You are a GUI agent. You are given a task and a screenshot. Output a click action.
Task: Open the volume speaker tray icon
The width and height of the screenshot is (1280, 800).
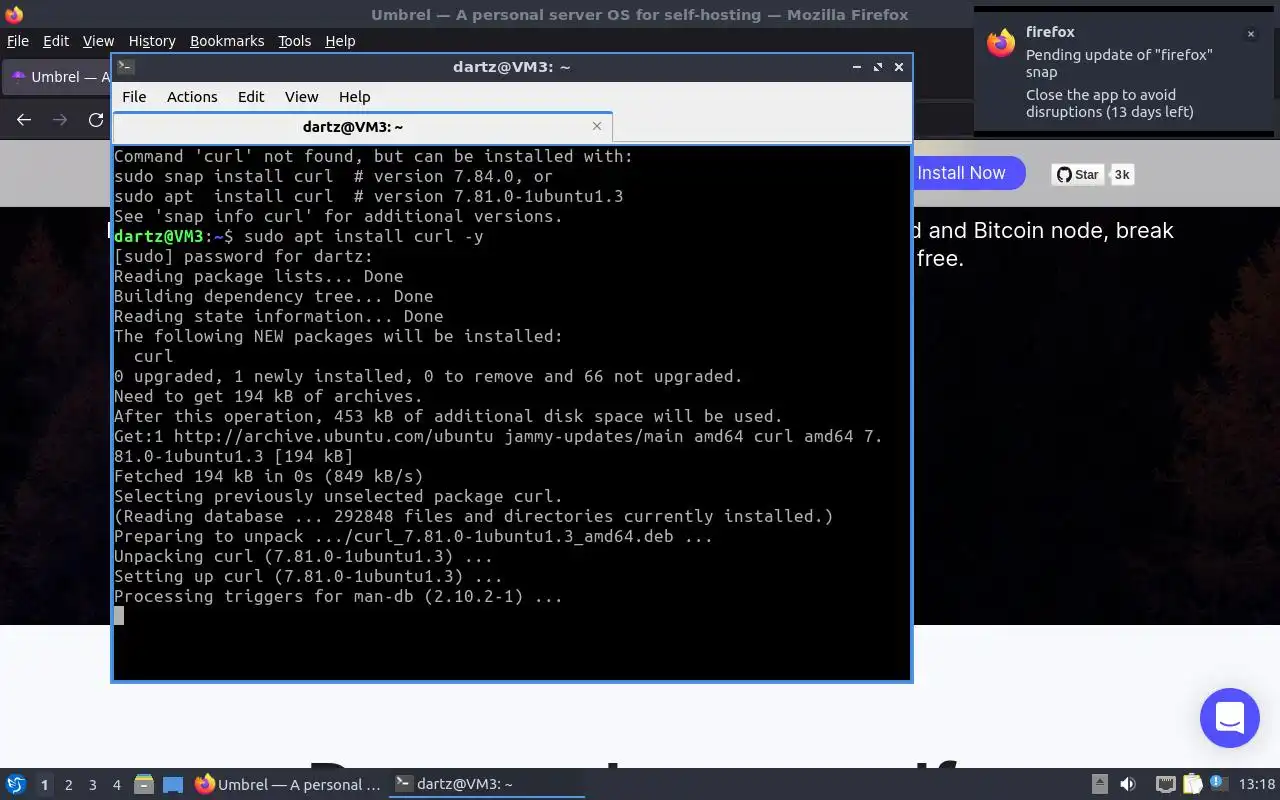tap(1128, 785)
